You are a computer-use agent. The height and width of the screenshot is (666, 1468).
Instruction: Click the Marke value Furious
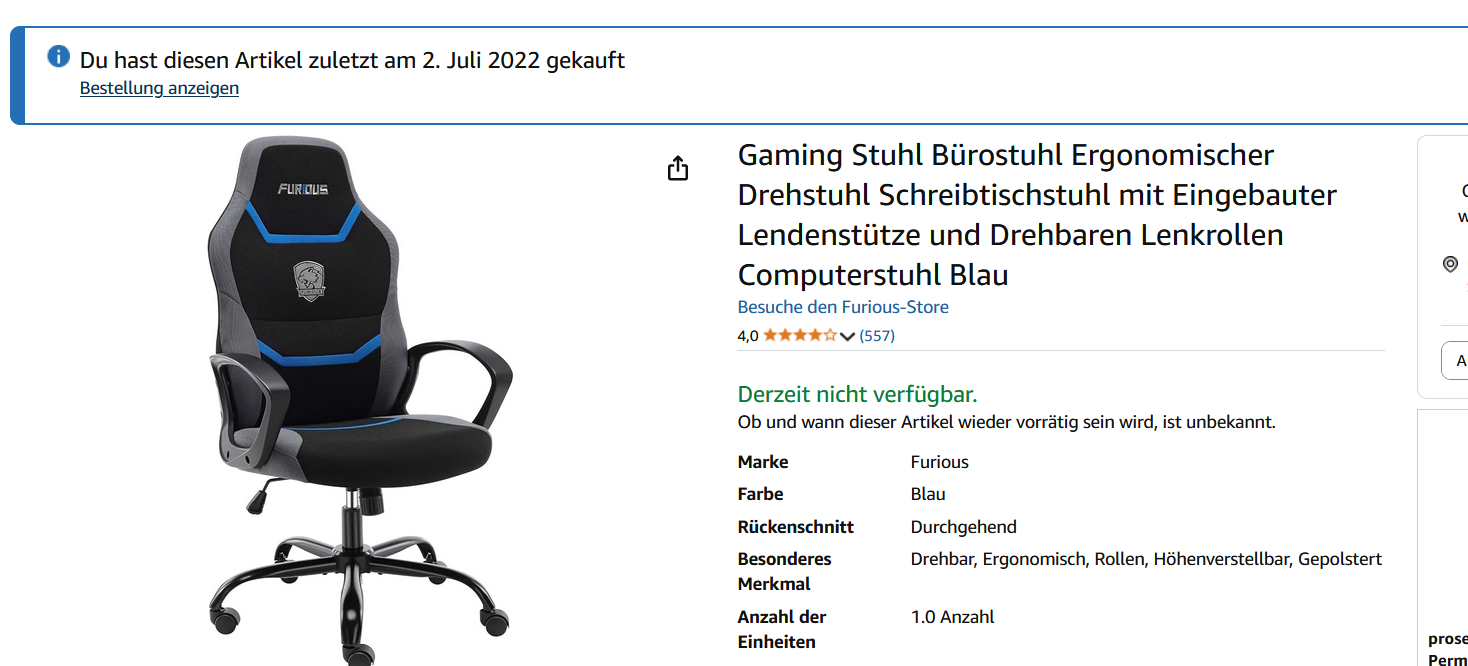[x=939, y=462]
